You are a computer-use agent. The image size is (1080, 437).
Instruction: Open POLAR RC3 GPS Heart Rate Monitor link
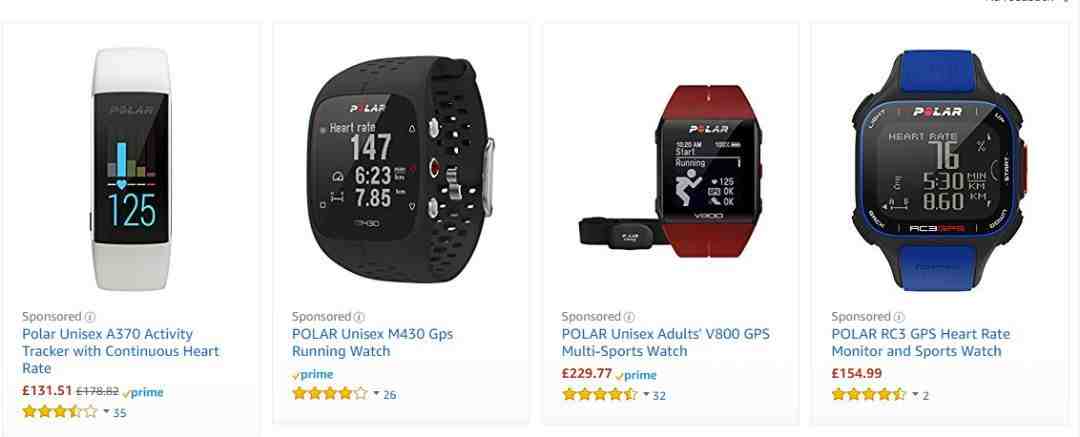coord(920,343)
